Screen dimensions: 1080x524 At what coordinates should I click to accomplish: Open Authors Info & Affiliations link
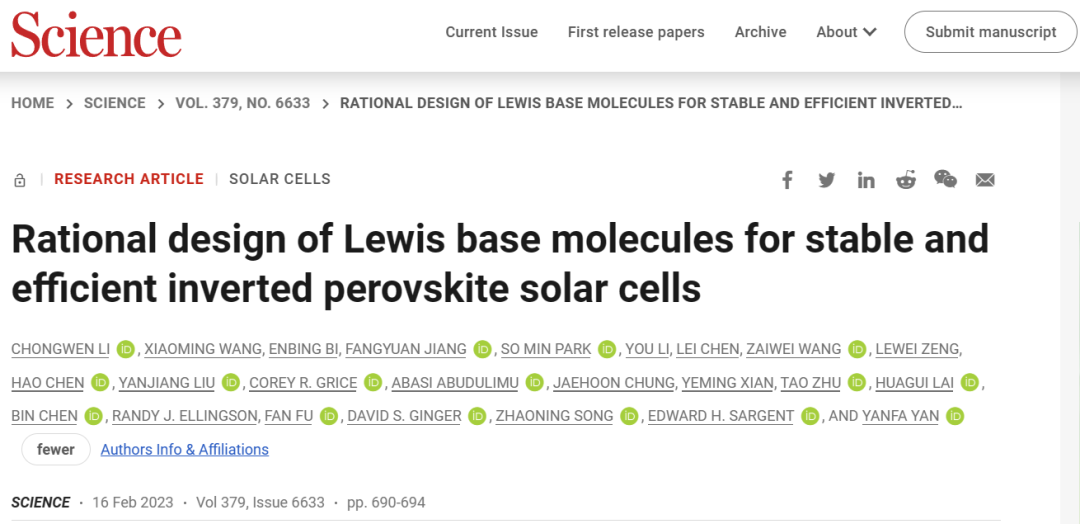pos(185,450)
